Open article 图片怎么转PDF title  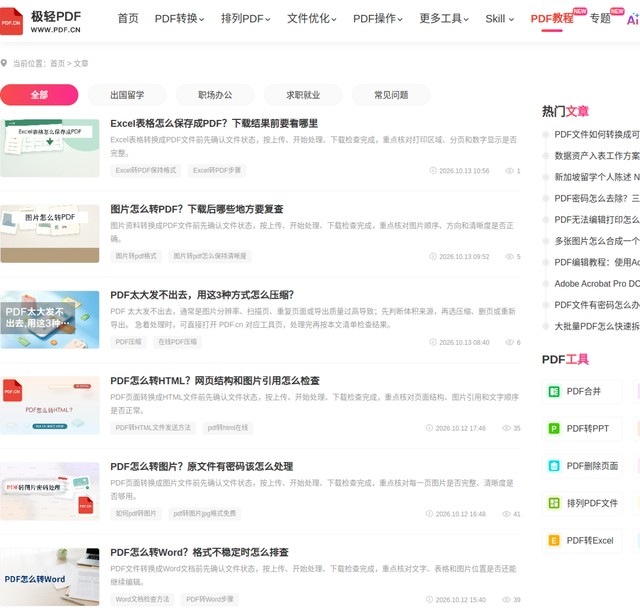pos(197,209)
